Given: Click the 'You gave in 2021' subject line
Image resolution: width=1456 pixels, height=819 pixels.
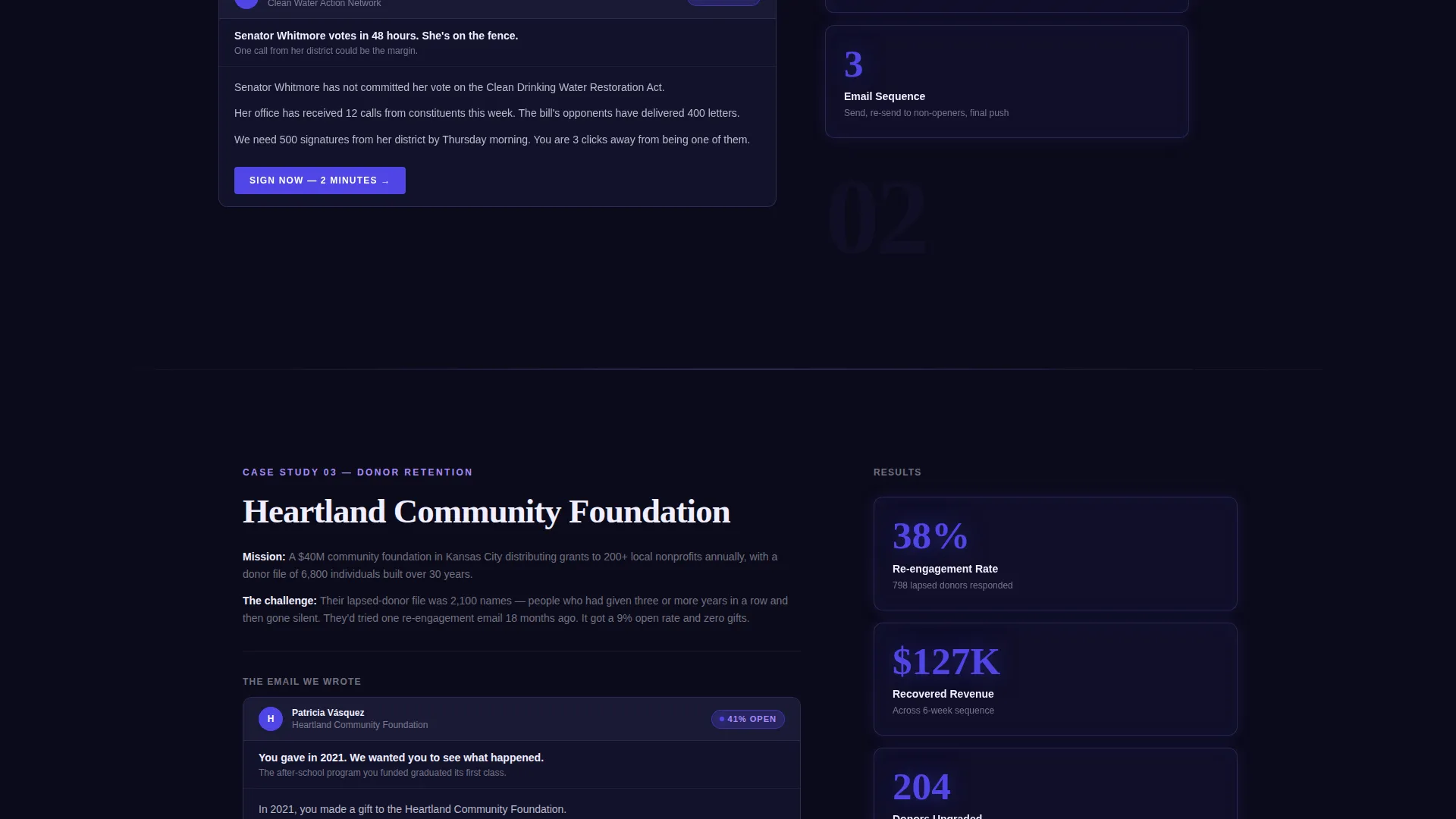Looking at the screenshot, I should pyautogui.click(x=401, y=758).
